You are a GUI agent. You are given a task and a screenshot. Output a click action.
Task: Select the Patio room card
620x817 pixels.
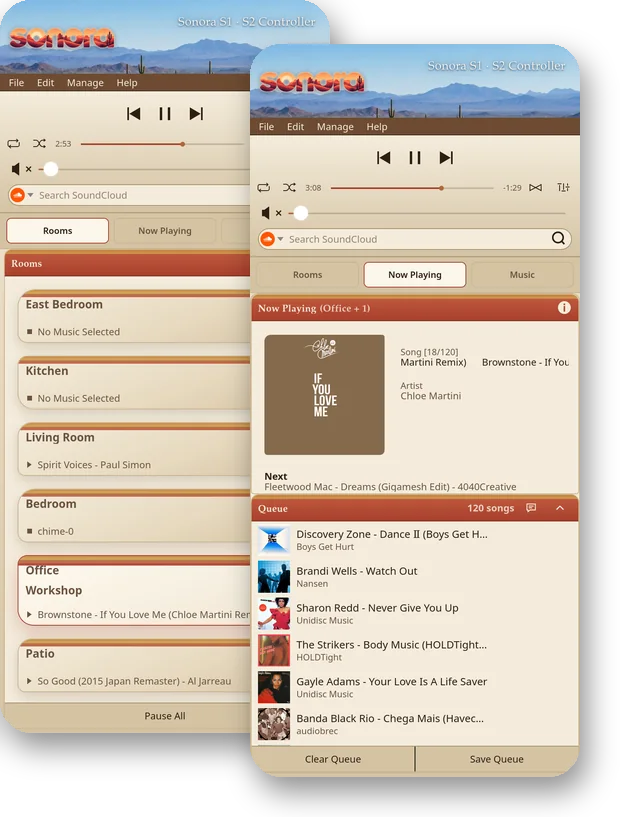tap(134, 666)
